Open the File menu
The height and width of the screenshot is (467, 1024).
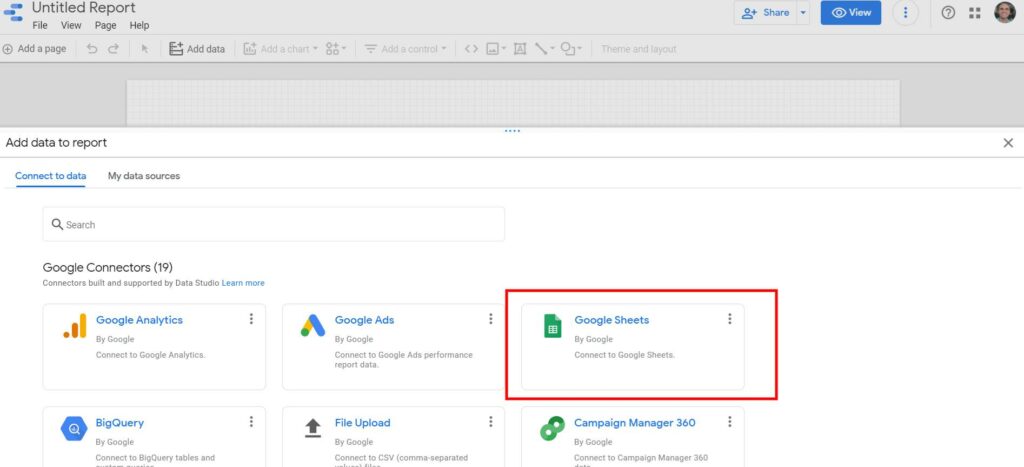coord(40,25)
